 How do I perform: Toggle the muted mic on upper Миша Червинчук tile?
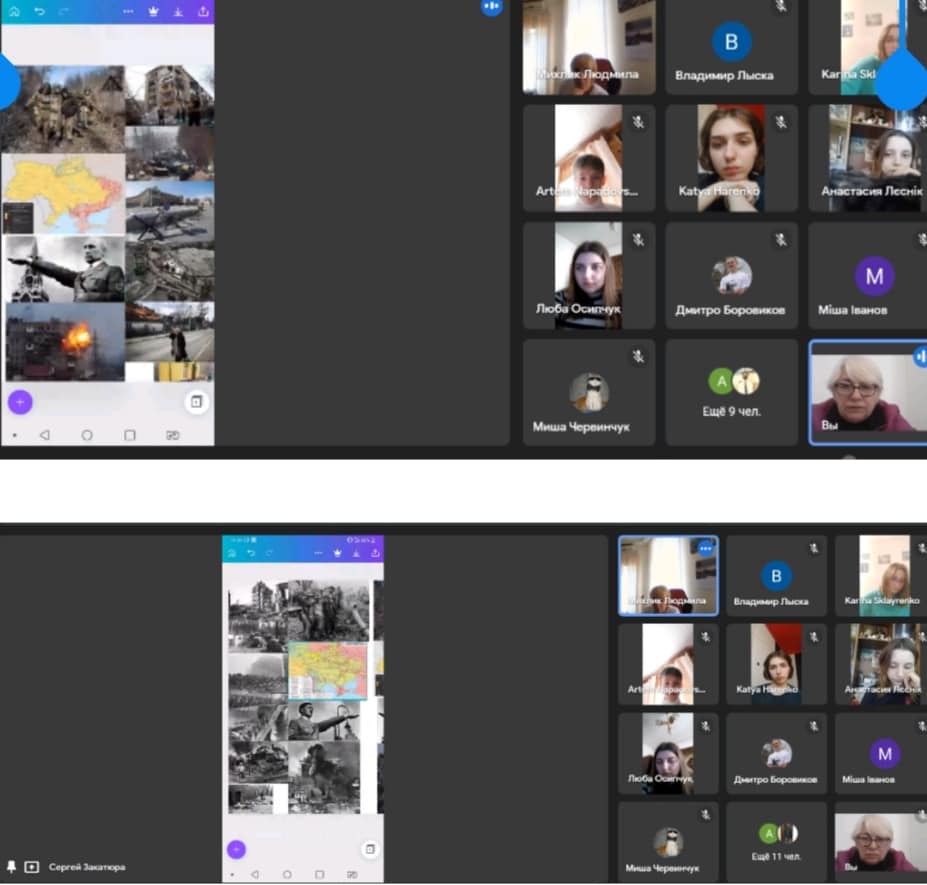pyautogui.click(x=638, y=356)
